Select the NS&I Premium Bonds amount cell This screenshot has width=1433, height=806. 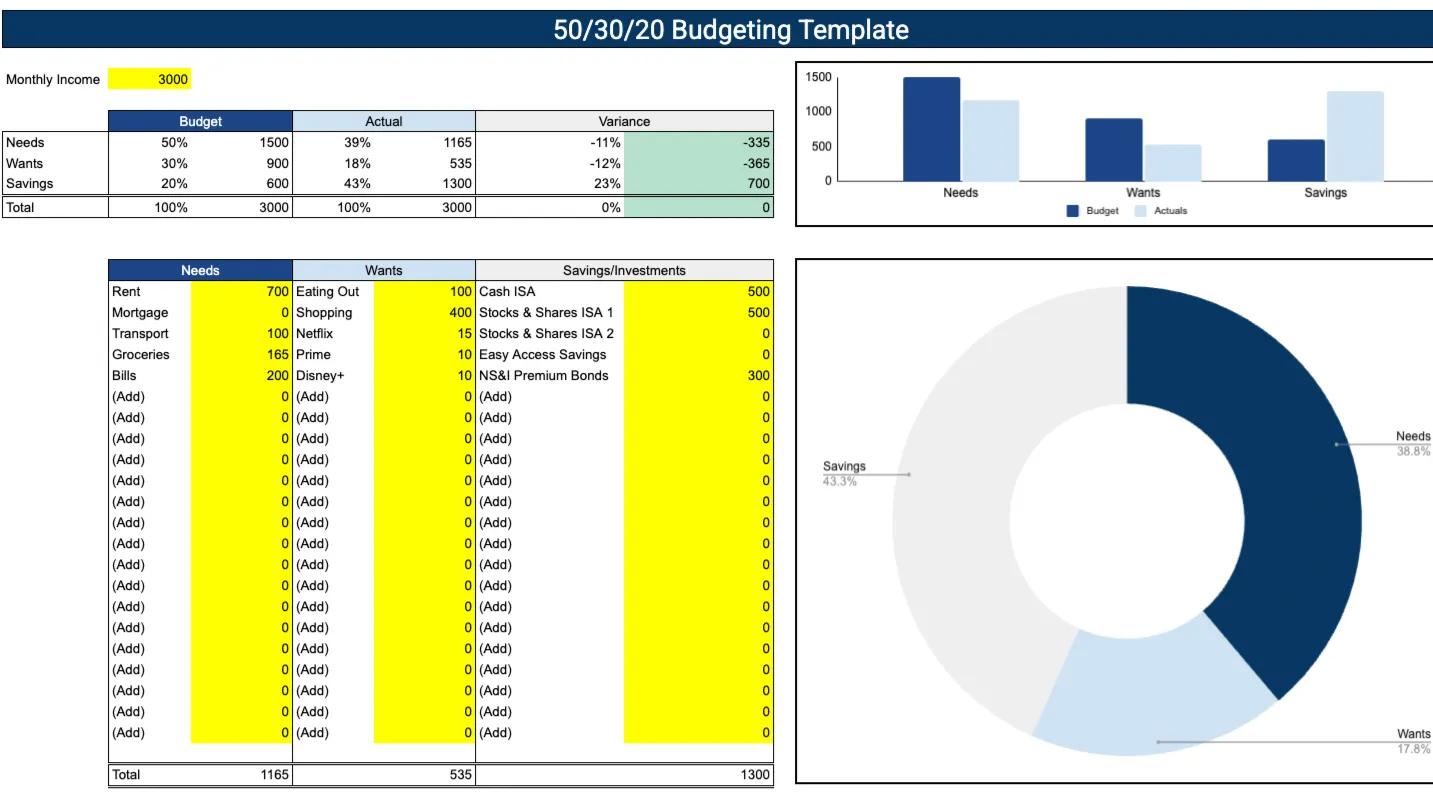pyautogui.click(x=698, y=376)
